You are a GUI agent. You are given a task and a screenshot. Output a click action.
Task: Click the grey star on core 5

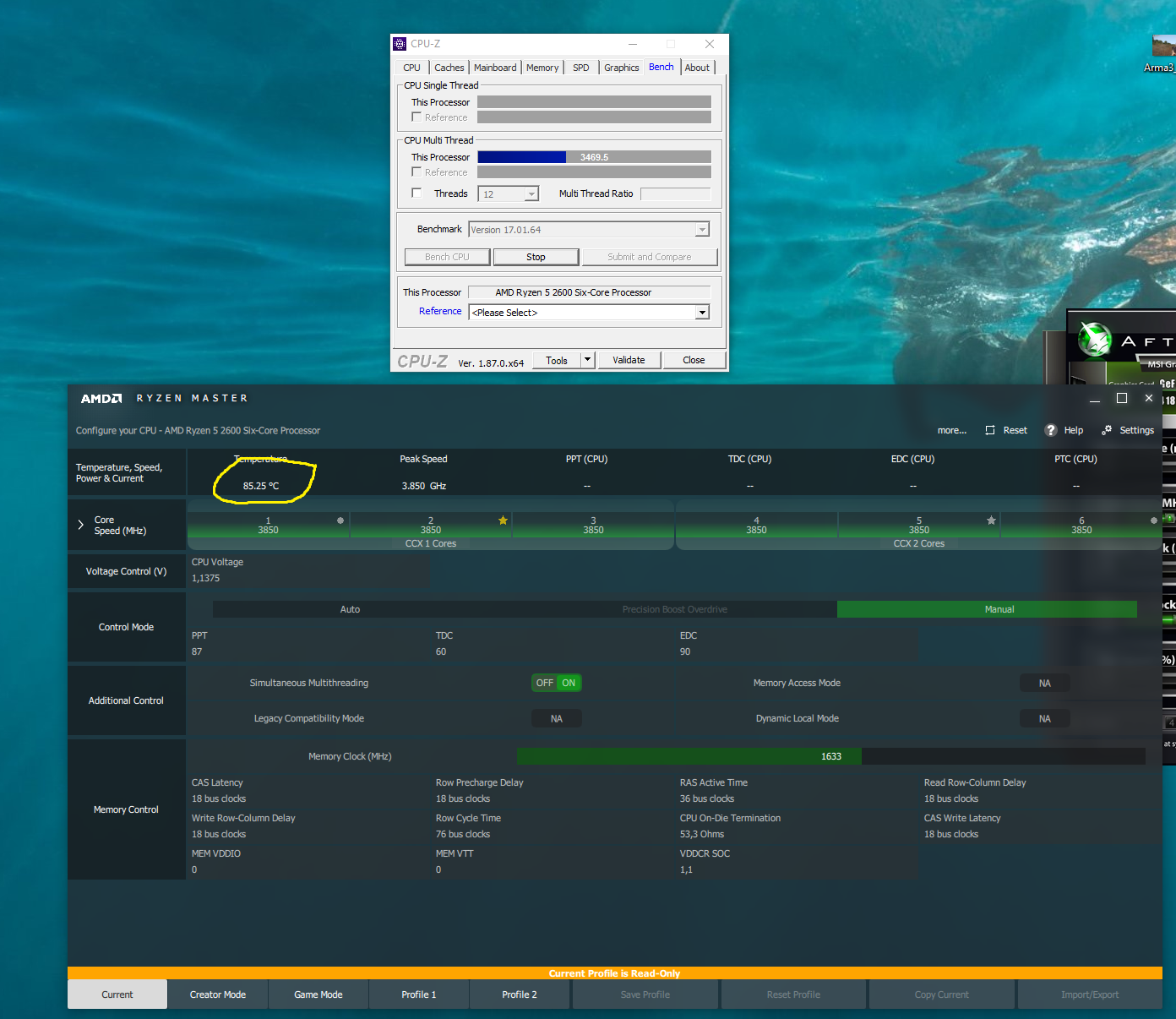992,520
